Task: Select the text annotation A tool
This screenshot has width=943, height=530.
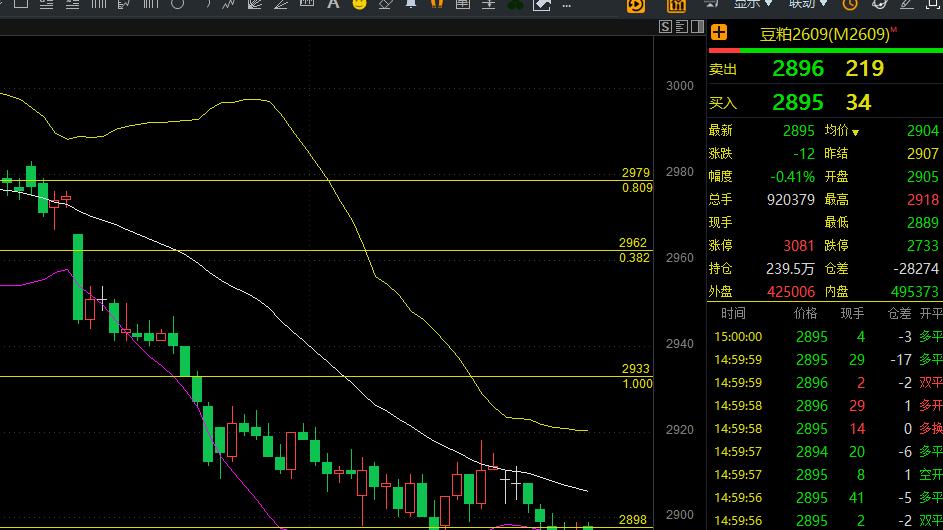Action: (333, 4)
